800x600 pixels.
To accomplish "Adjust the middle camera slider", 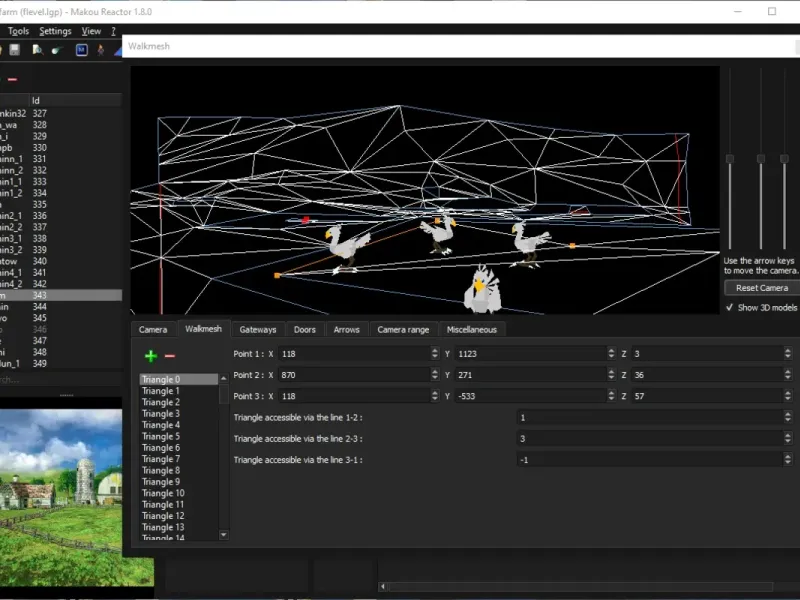I will [761, 159].
